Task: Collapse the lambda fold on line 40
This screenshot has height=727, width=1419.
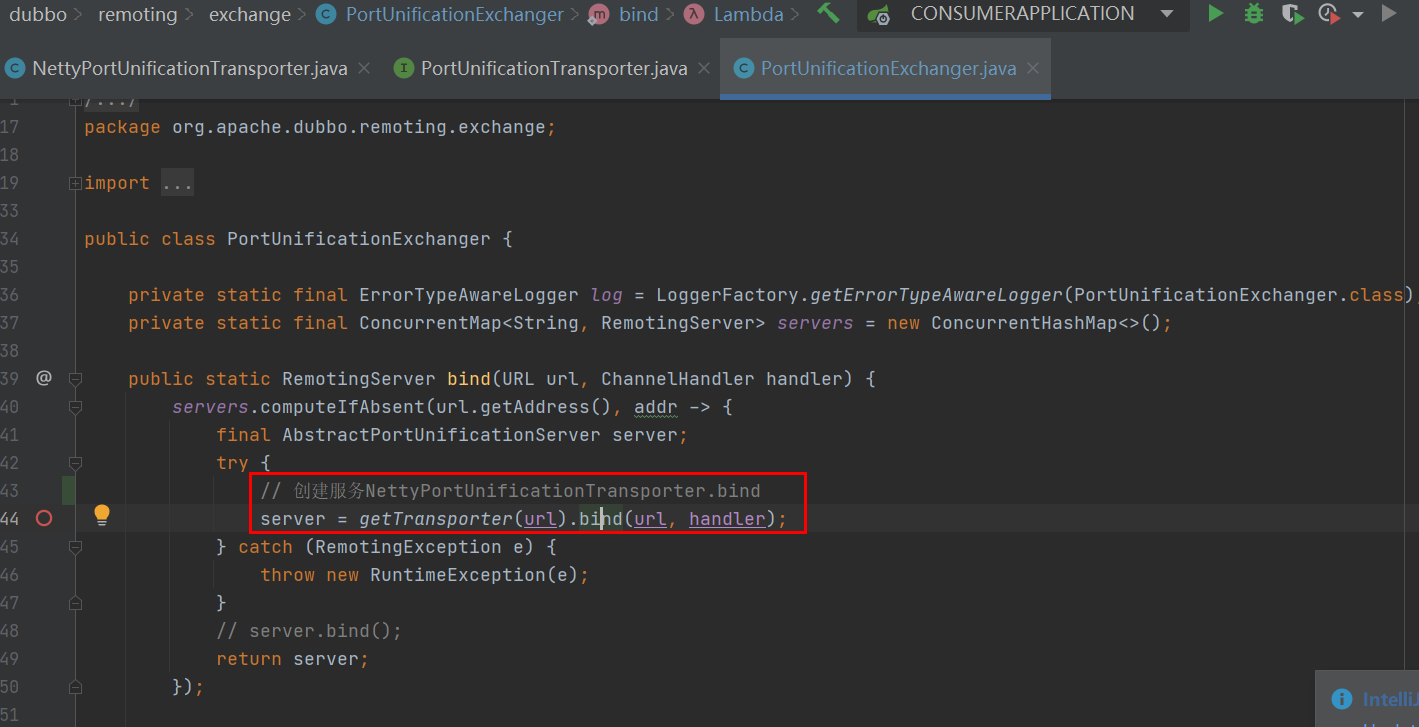Action: coord(75,407)
